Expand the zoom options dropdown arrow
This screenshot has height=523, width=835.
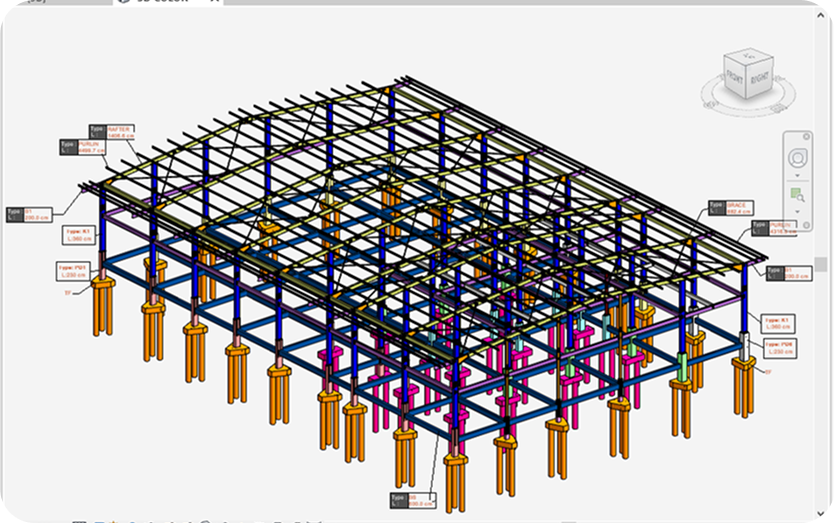(797, 211)
